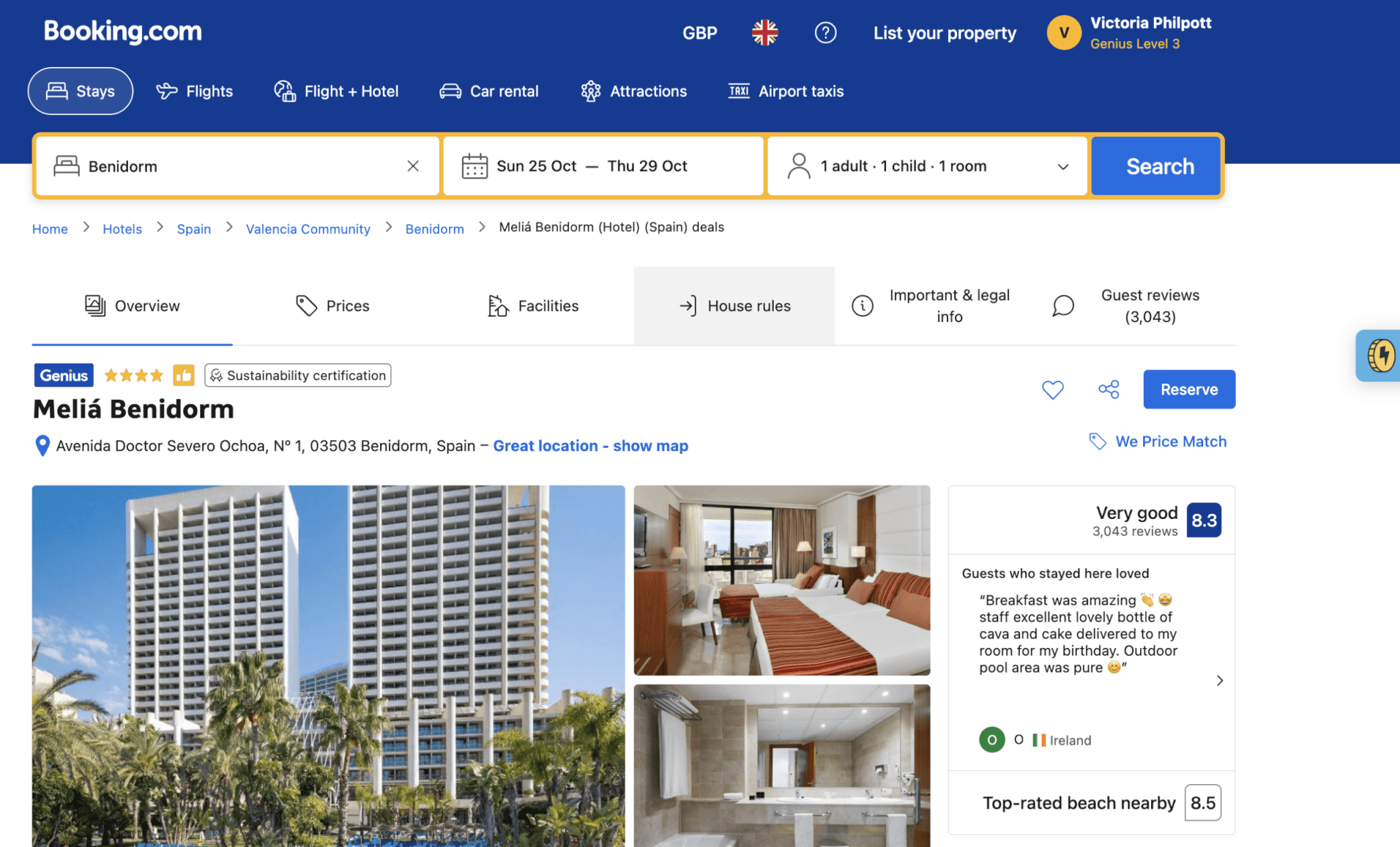Jump to Facilities section tab
Viewport: 1400px width, 847px height.
click(x=534, y=306)
